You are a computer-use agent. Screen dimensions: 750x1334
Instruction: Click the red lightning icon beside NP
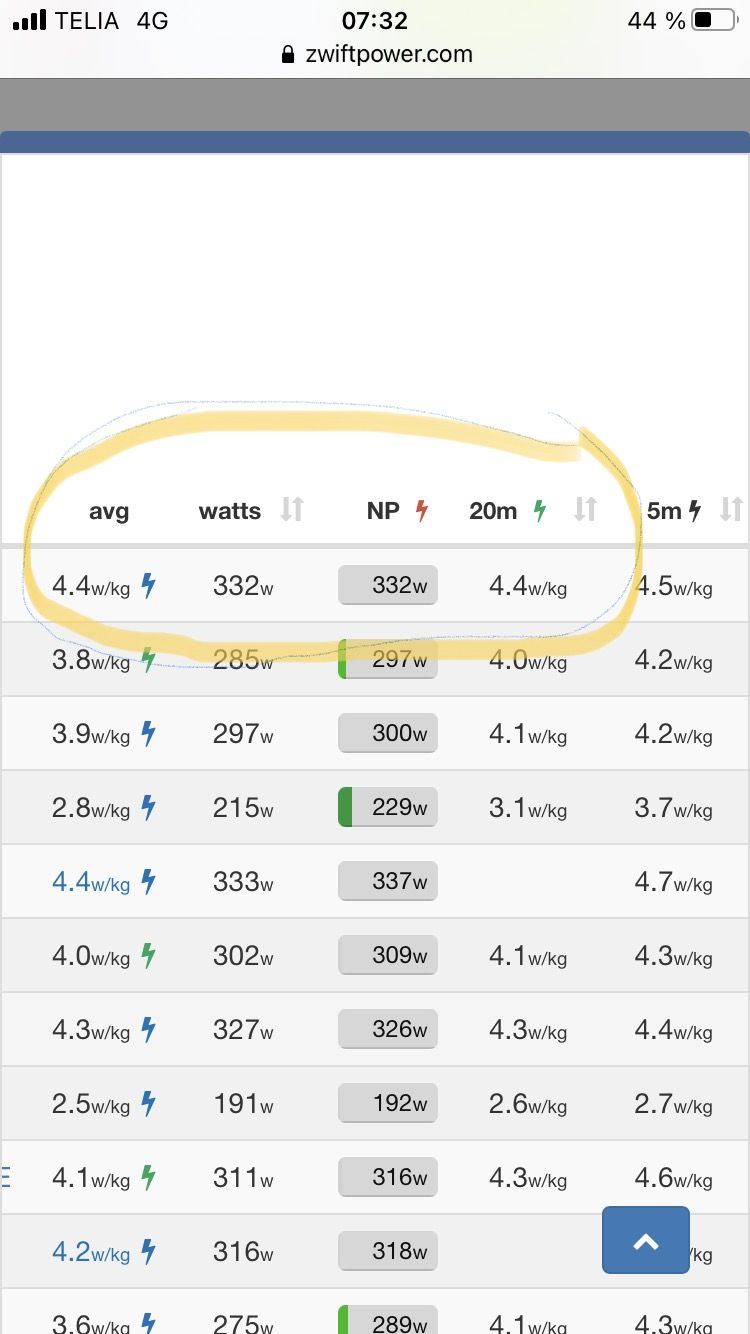421,511
